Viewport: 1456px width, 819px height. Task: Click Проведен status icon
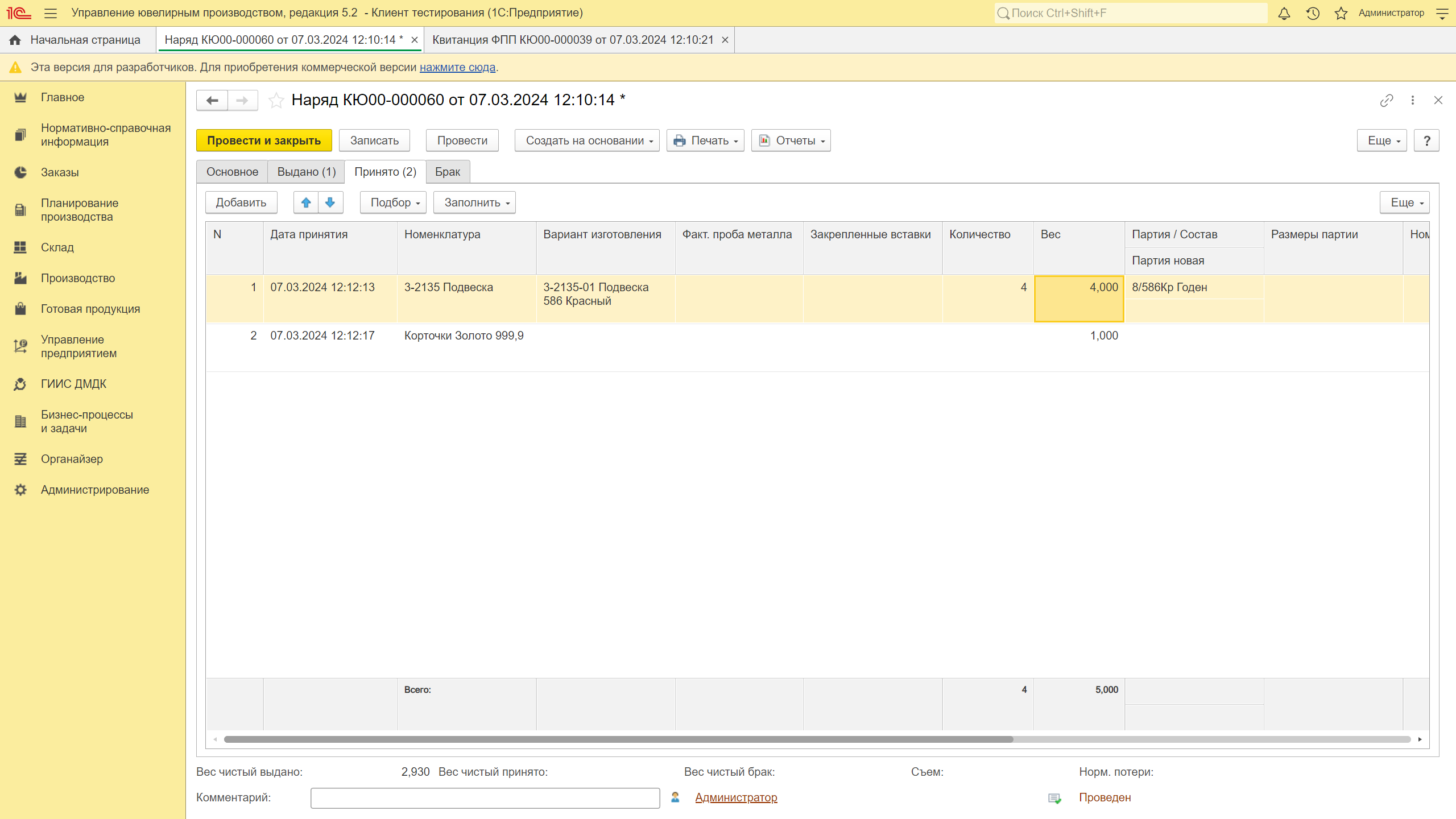(x=1054, y=798)
